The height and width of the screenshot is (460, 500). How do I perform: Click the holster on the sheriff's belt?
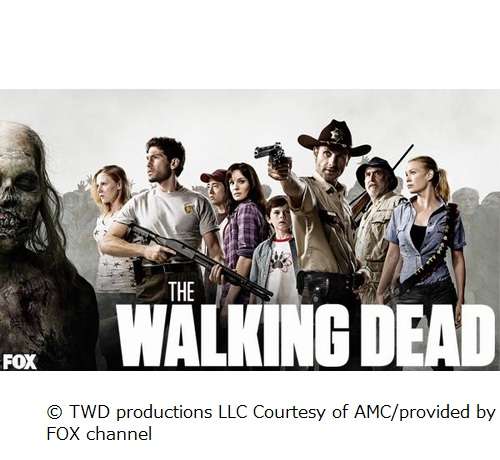[311, 287]
